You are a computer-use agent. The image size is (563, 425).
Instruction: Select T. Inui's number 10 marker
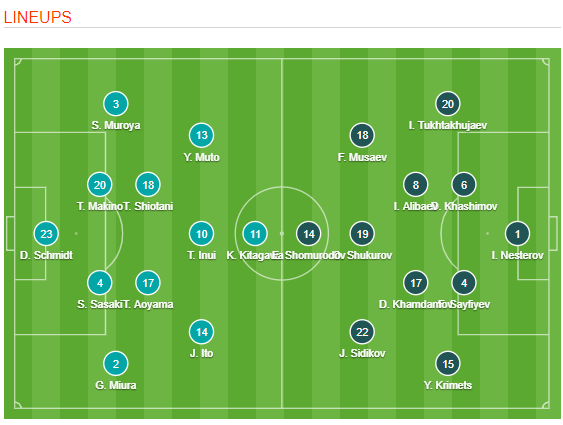coord(201,234)
